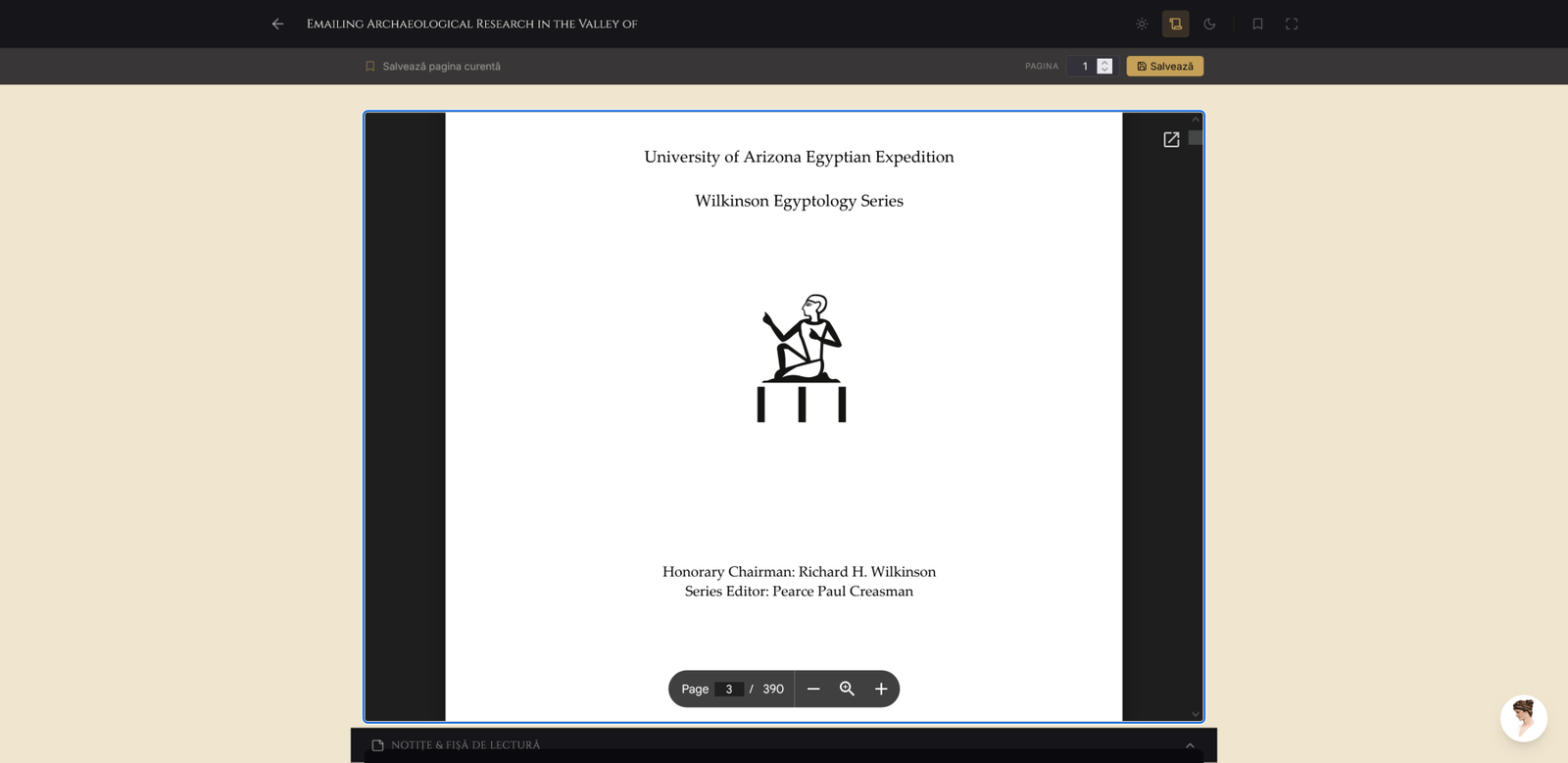Go back using the top-left arrow
Viewport: 1568px width, 763px height.
tap(278, 24)
